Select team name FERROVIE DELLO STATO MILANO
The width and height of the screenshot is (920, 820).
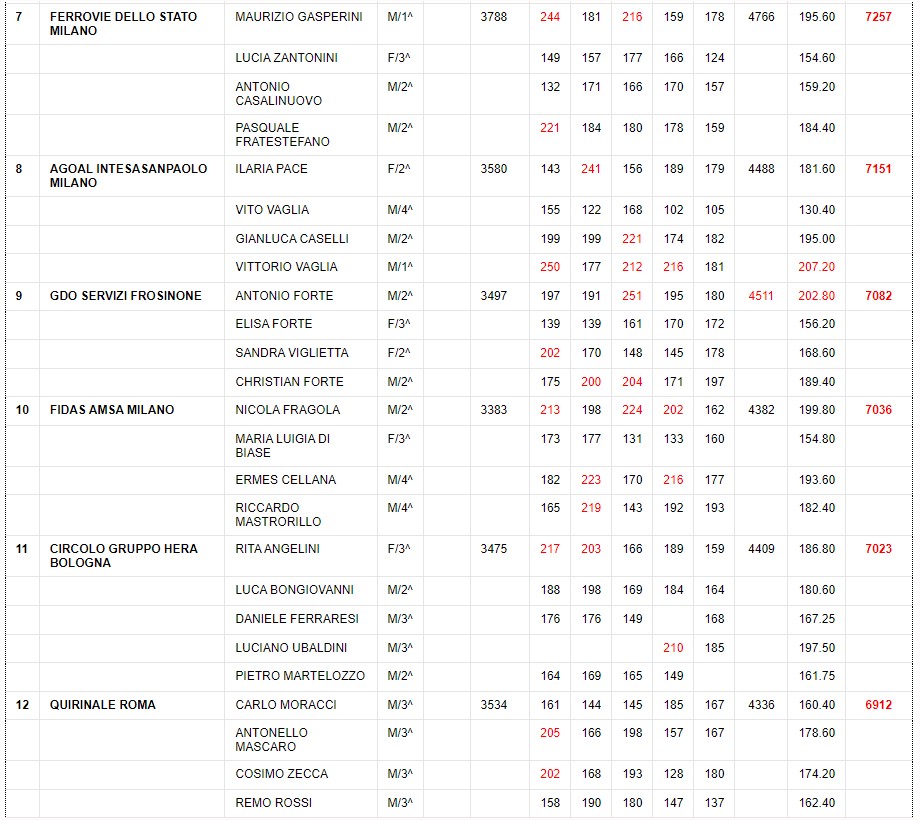[123, 23]
